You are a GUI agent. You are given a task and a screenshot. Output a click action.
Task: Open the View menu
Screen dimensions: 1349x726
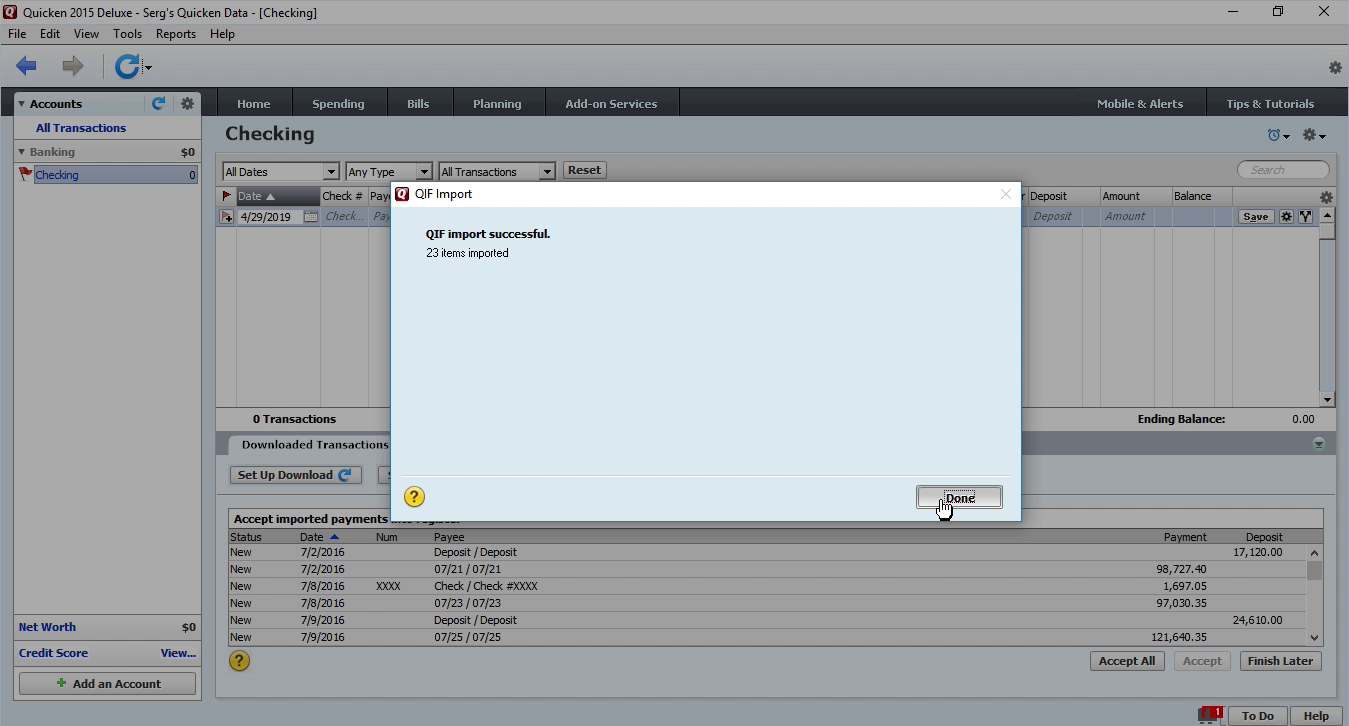[86, 34]
